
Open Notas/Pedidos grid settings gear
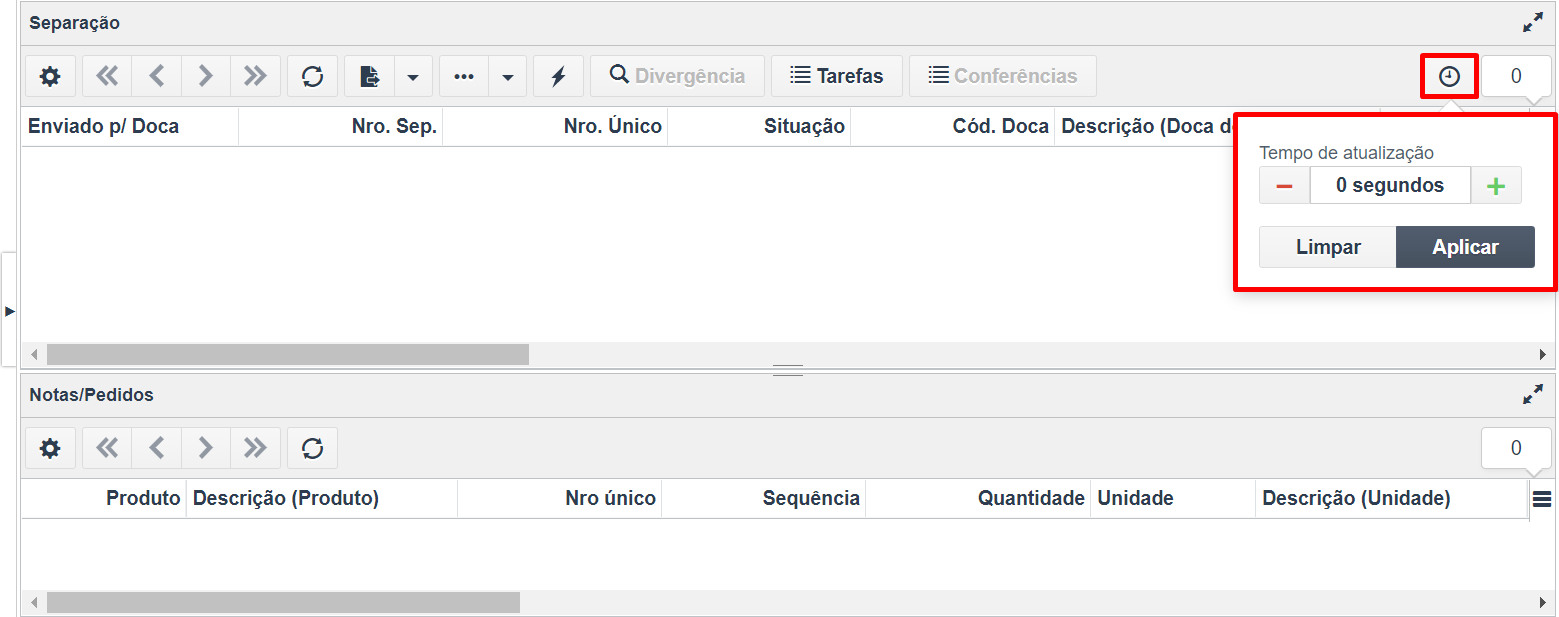point(50,448)
